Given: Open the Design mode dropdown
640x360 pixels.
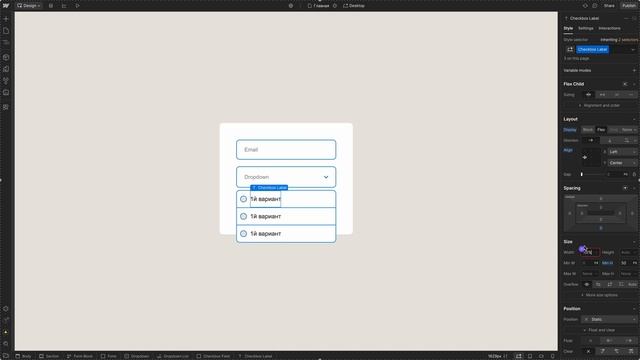Looking at the screenshot, I should pos(29,6).
